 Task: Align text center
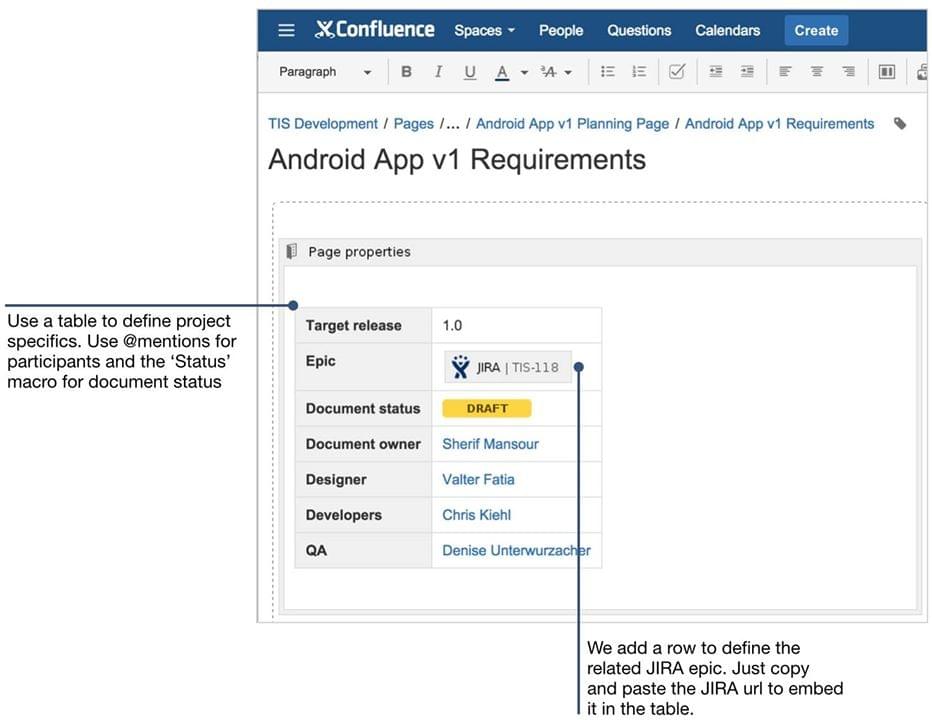click(817, 72)
